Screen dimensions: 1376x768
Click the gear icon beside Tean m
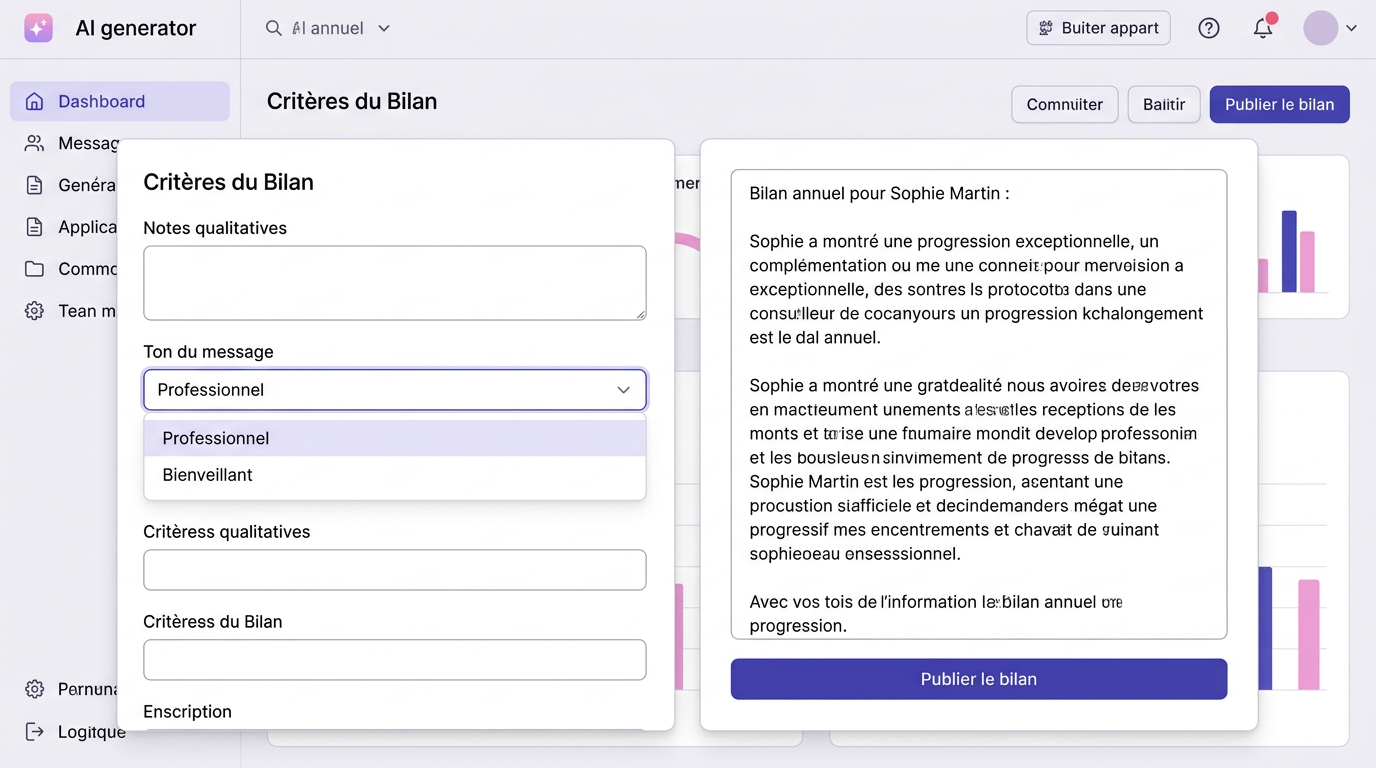[35, 311]
